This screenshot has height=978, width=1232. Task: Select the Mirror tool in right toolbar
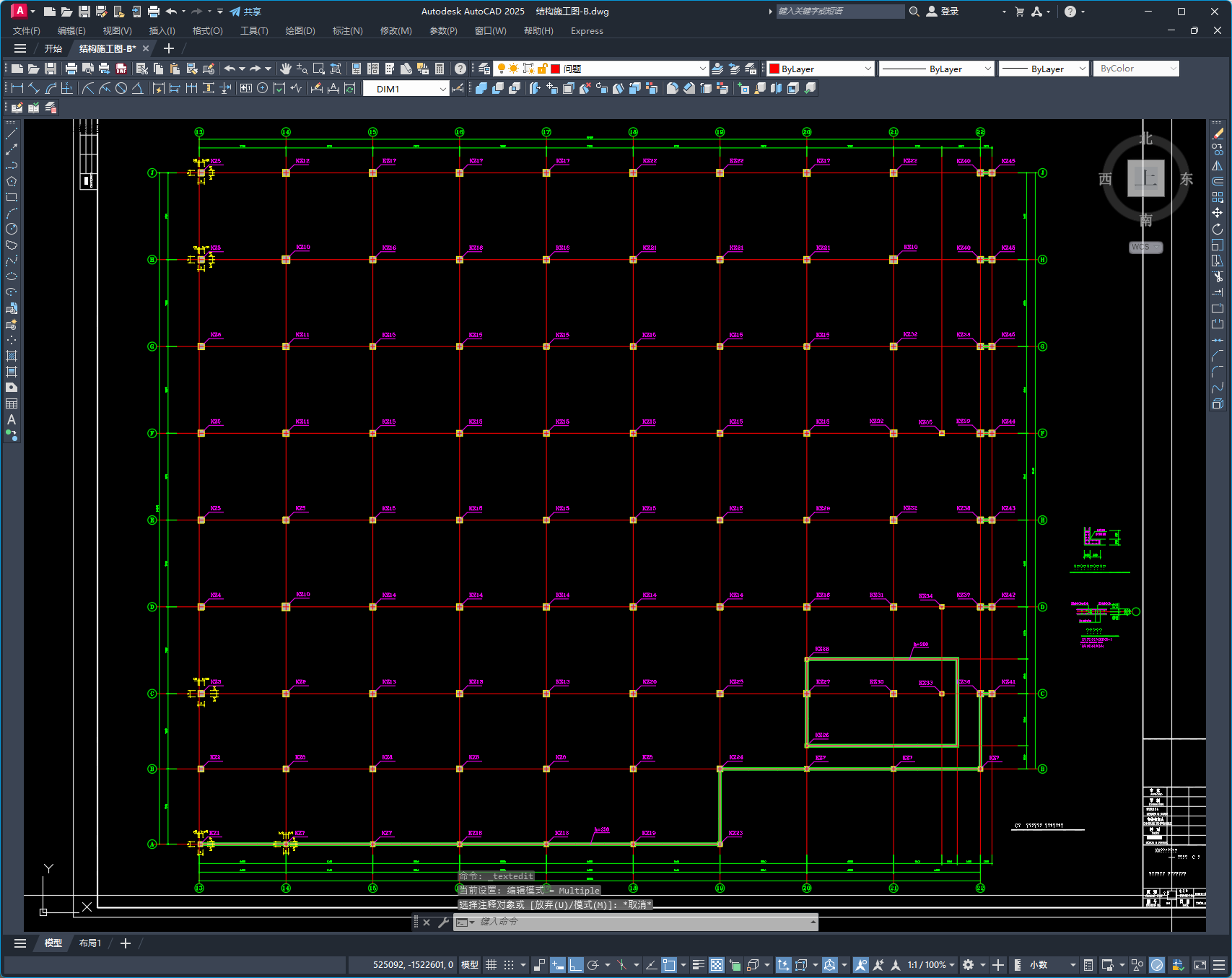(x=1218, y=165)
